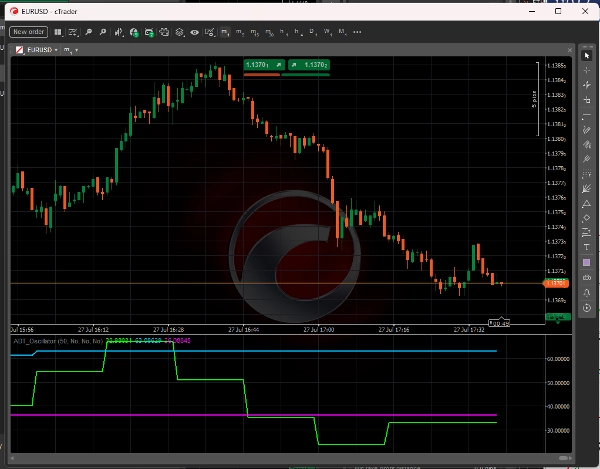Switch to the h4 timeframe
The width and height of the screenshot is (600, 469).
pos(298,32)
